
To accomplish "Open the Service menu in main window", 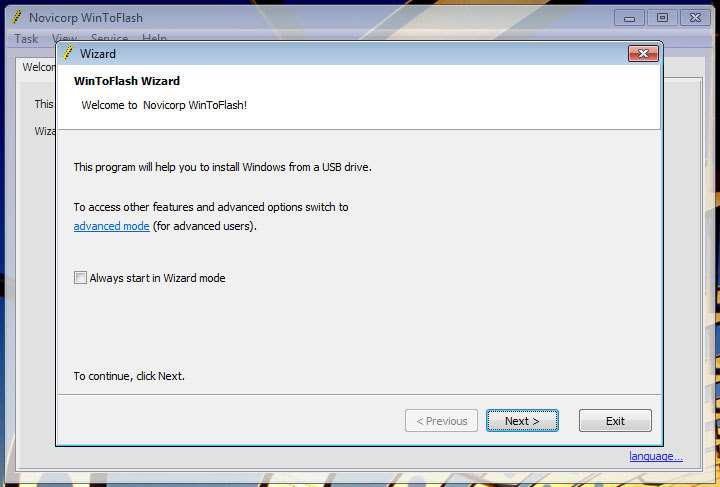I will click(x=109, y=38).
